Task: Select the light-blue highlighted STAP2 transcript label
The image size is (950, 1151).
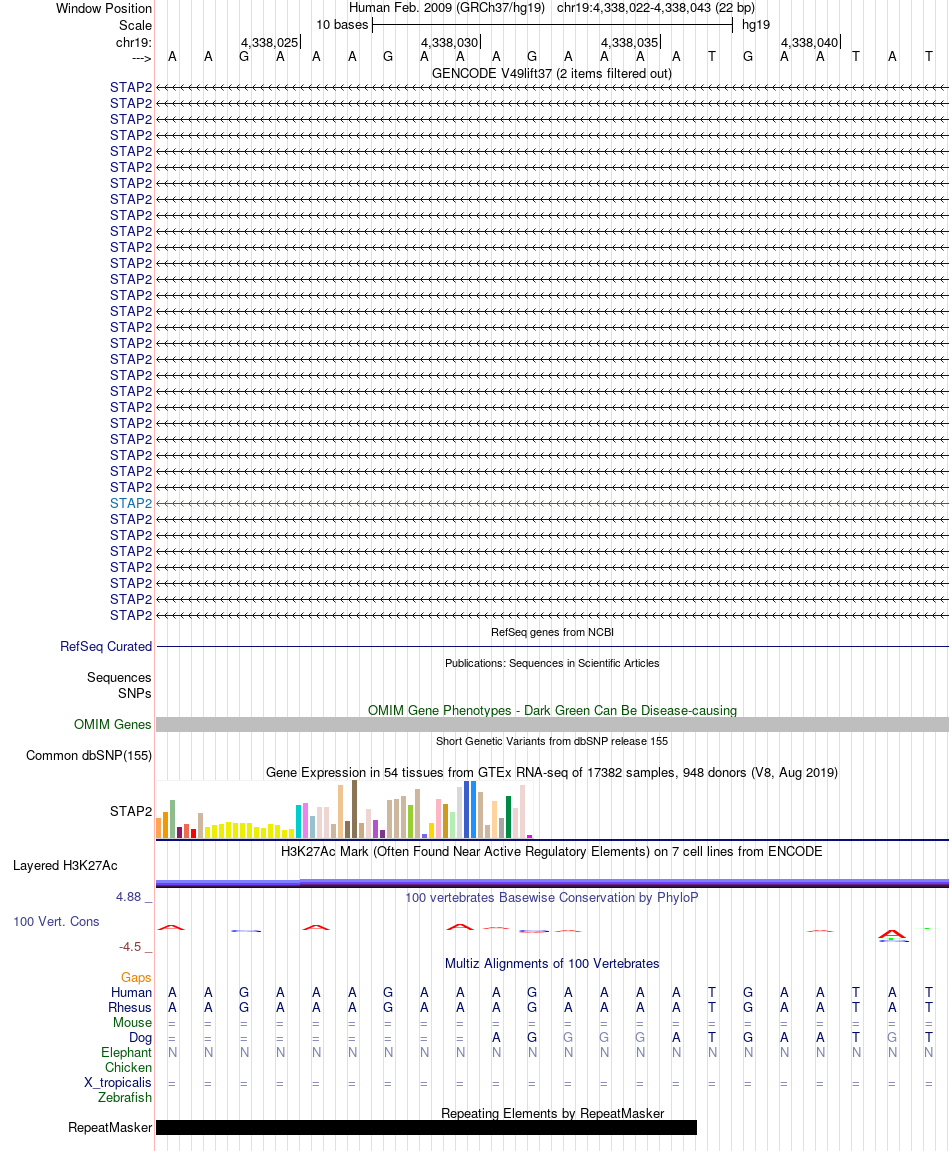Action: click(131, 503)
